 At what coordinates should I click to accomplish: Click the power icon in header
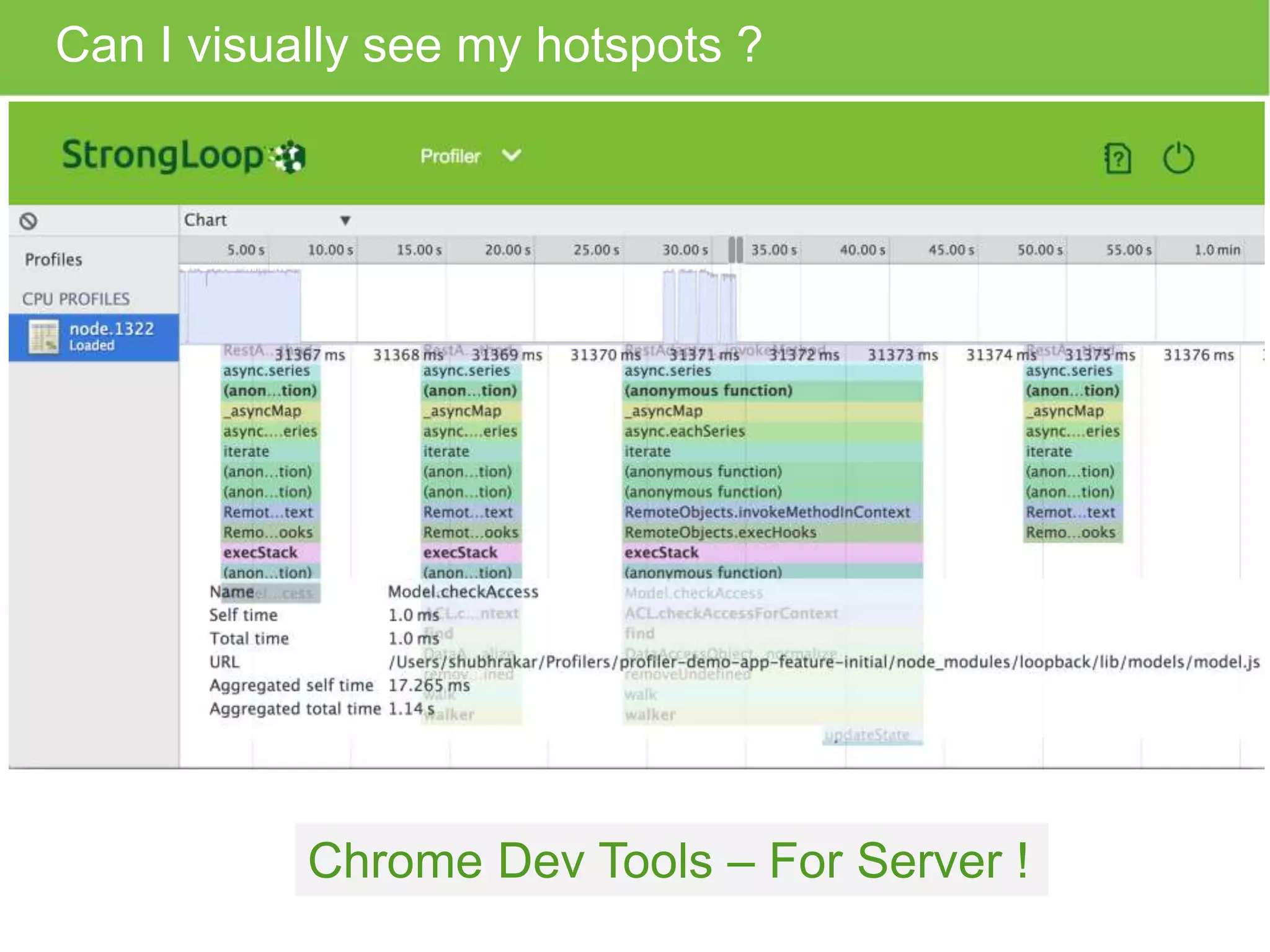[1178, 159]
